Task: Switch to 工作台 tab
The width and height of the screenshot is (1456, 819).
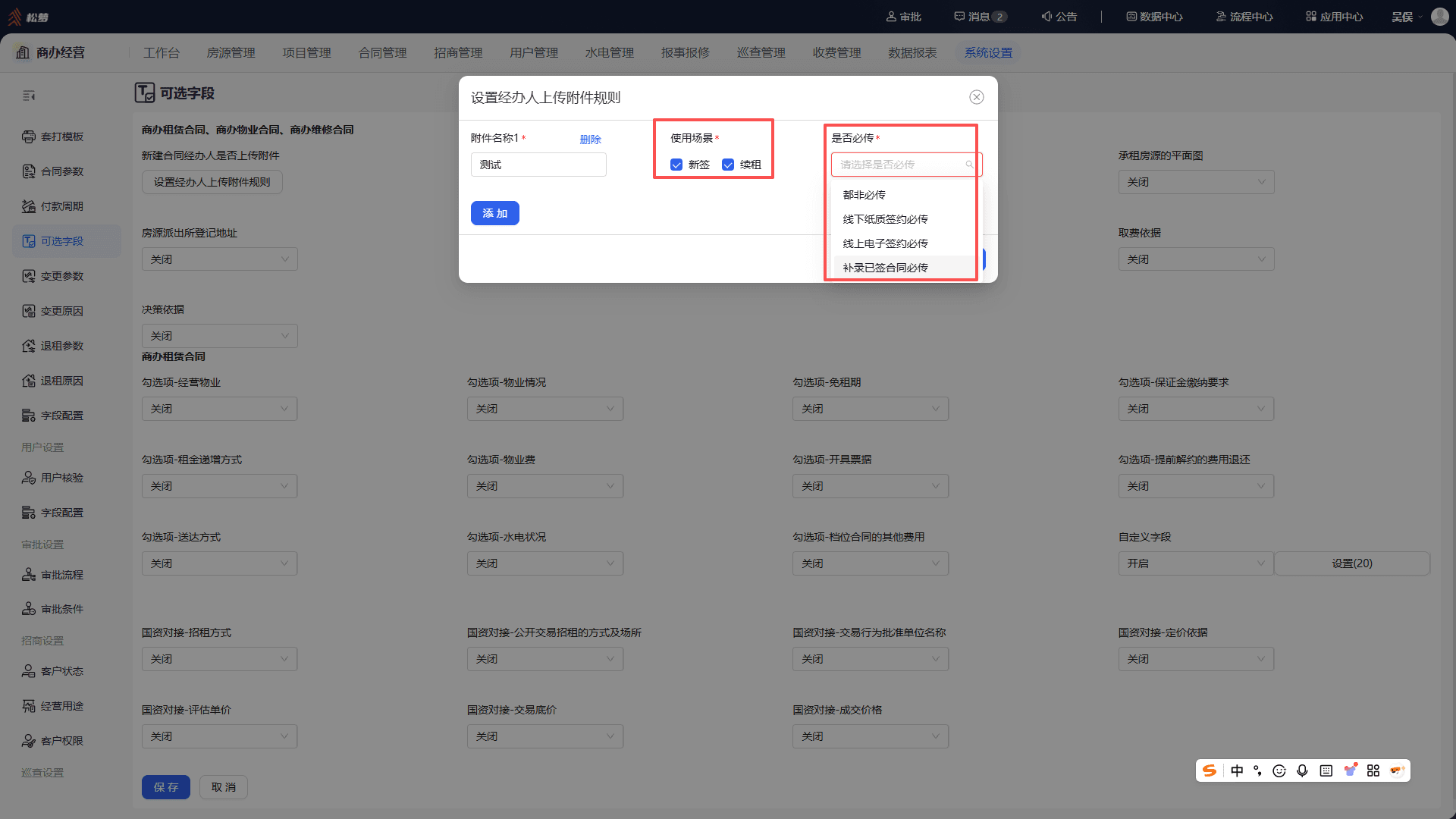Action: 162,53
